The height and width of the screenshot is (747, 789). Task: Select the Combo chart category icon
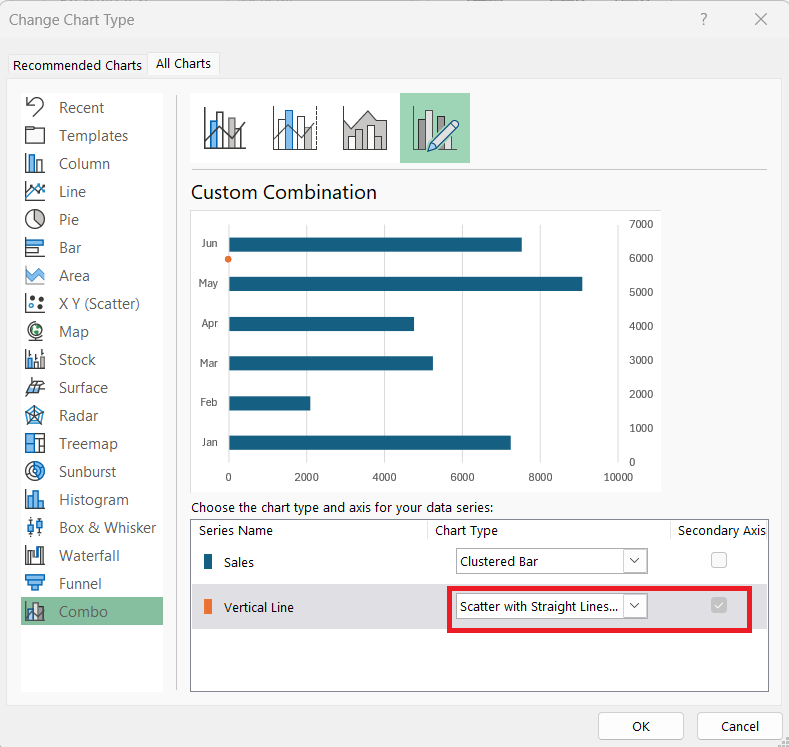35,611
